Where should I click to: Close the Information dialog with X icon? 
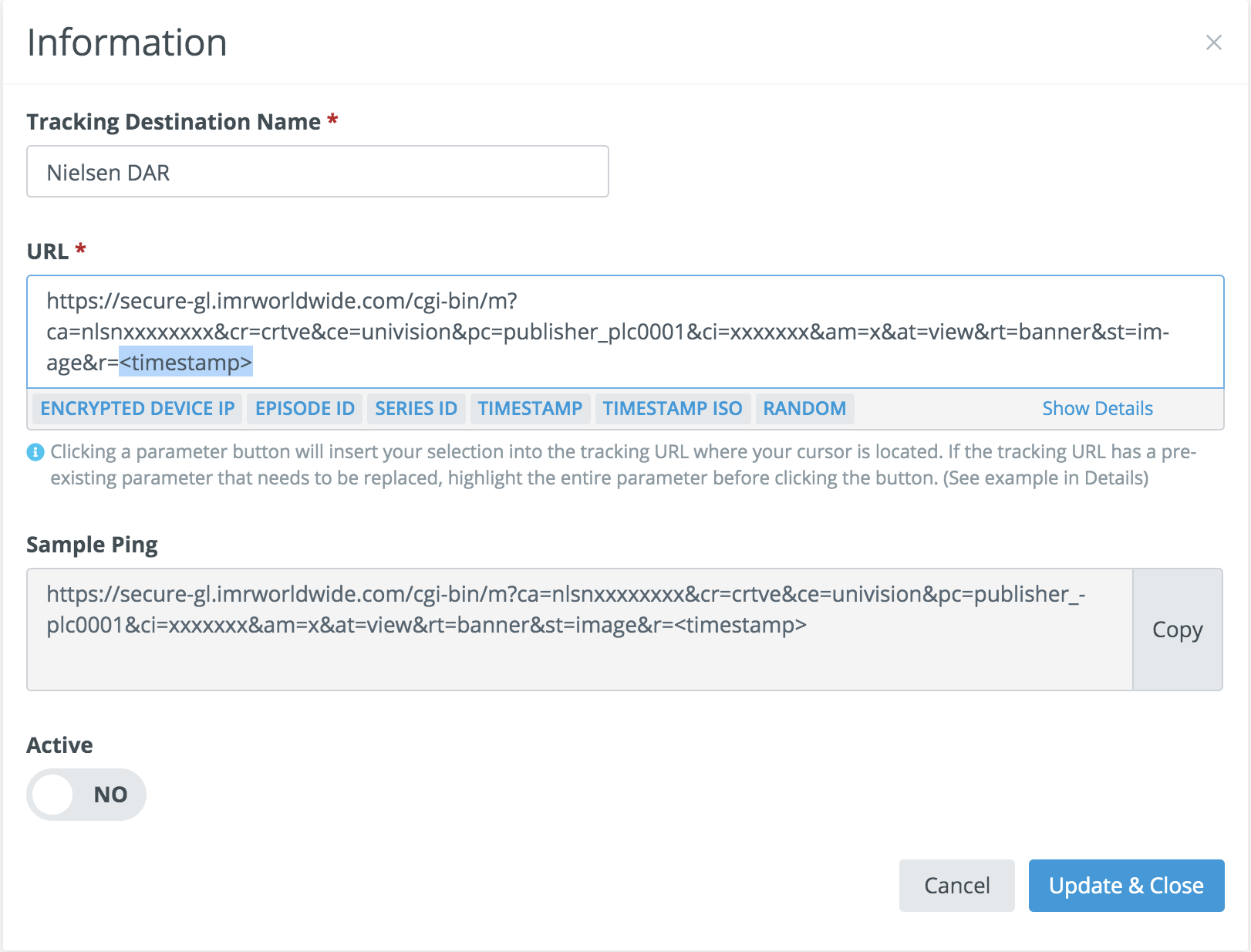pos(1213,42)
